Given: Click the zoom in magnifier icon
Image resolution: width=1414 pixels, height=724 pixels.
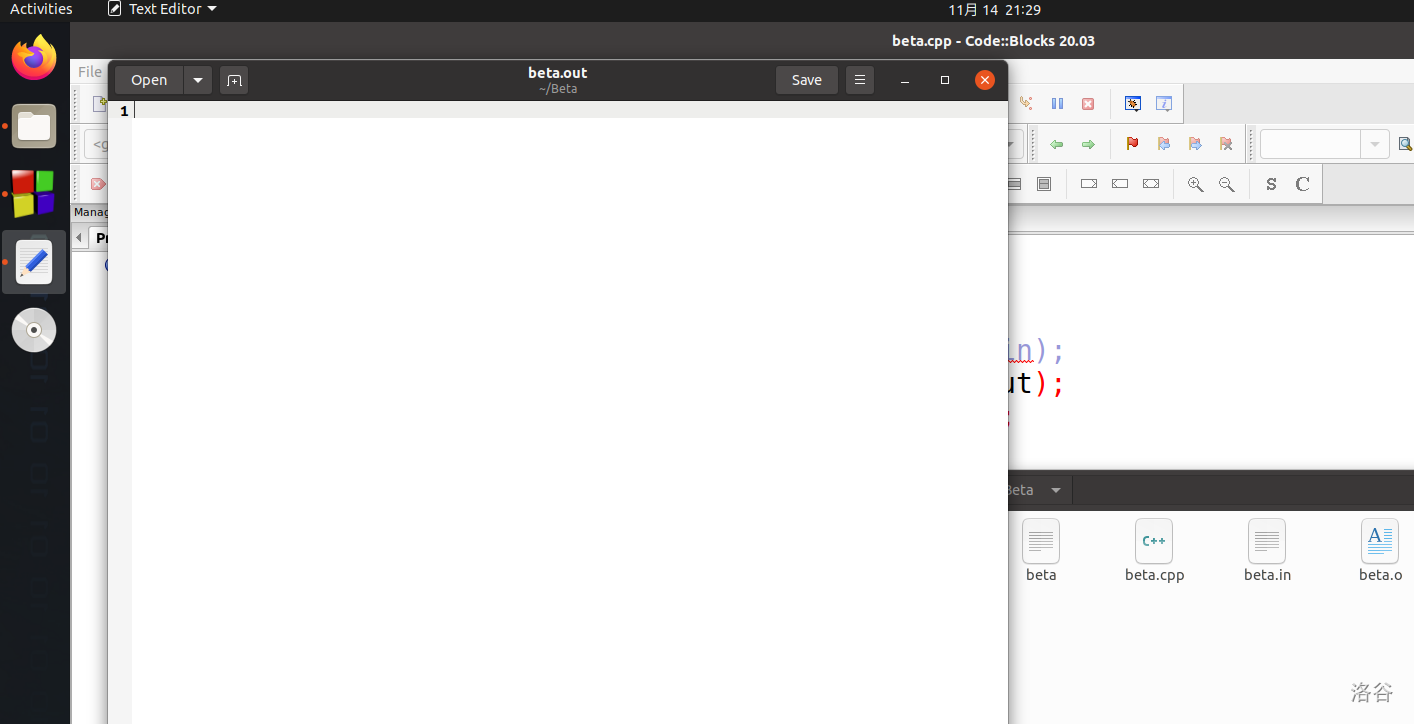Looking at the screenshot, I should pyautogui.click(x=1195, y=184).
